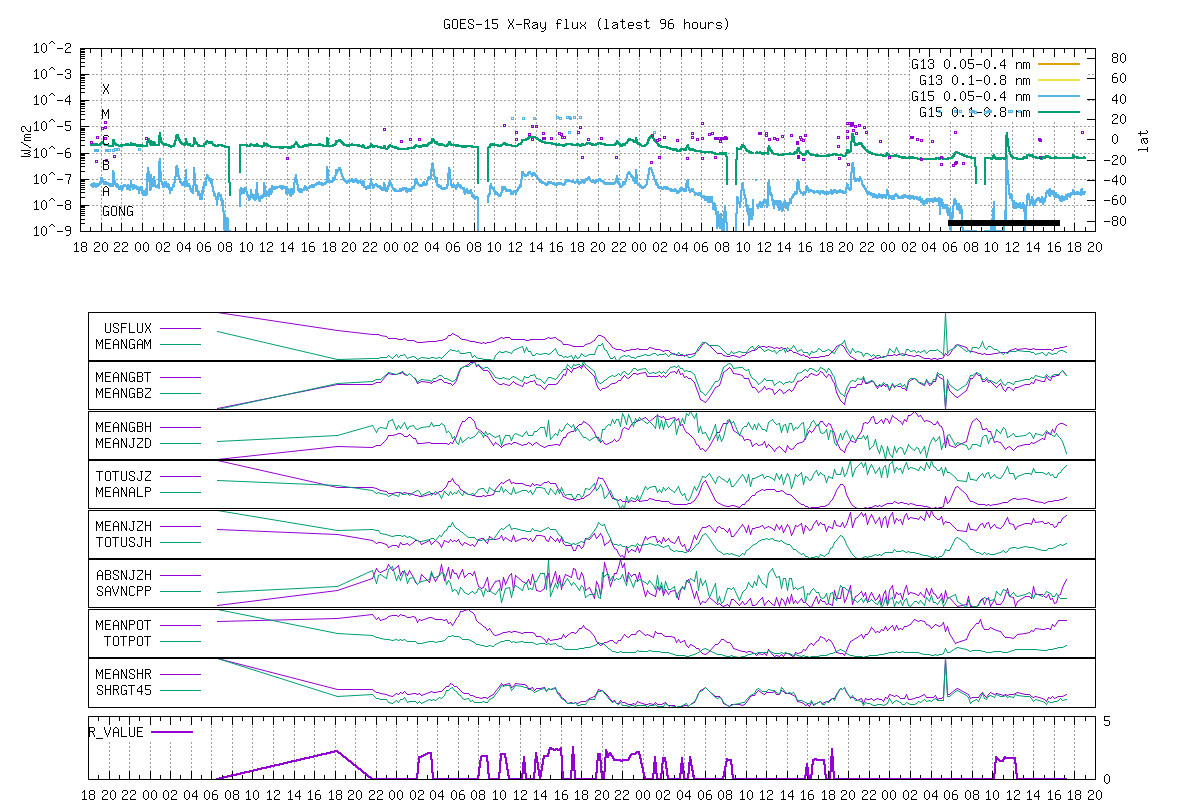Select the MEANGBH series label
Image resolution: width=1200 pixels, height=800 pixels.
(x=123, y=427)
